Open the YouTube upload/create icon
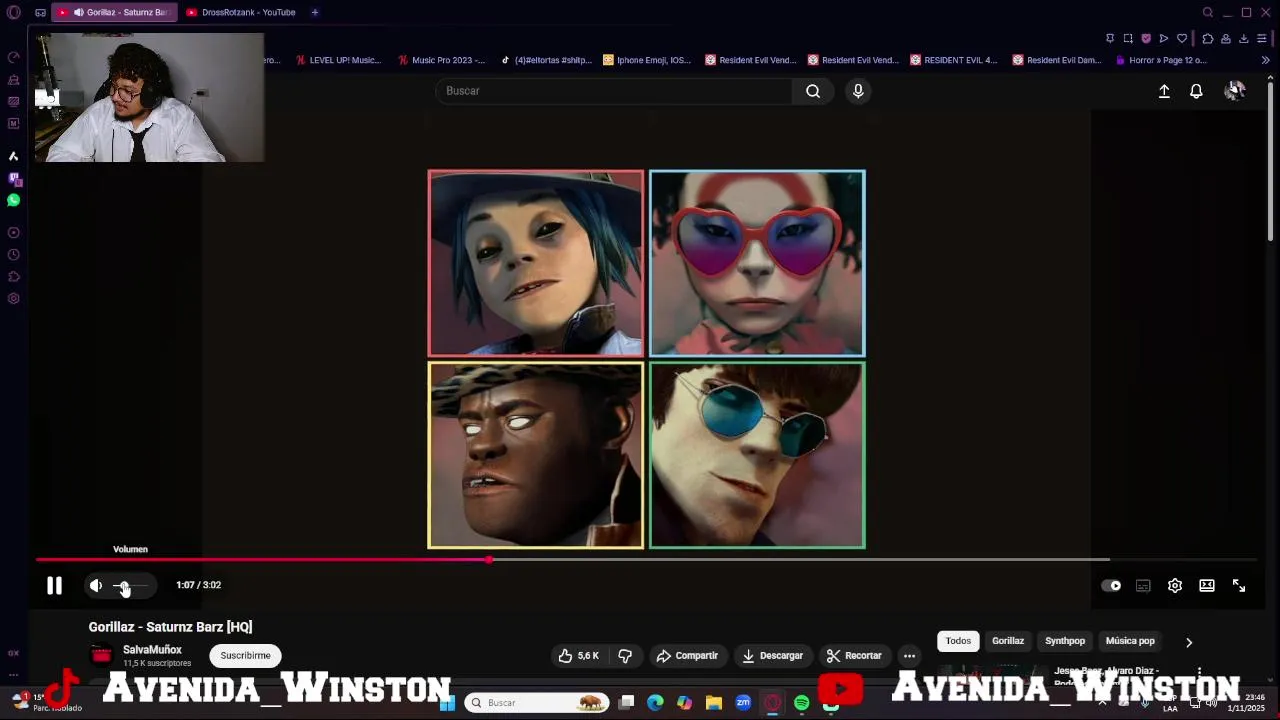The height and width of the screenshot is (720, 1280). pyautogui.click(x=1164, y=91)
